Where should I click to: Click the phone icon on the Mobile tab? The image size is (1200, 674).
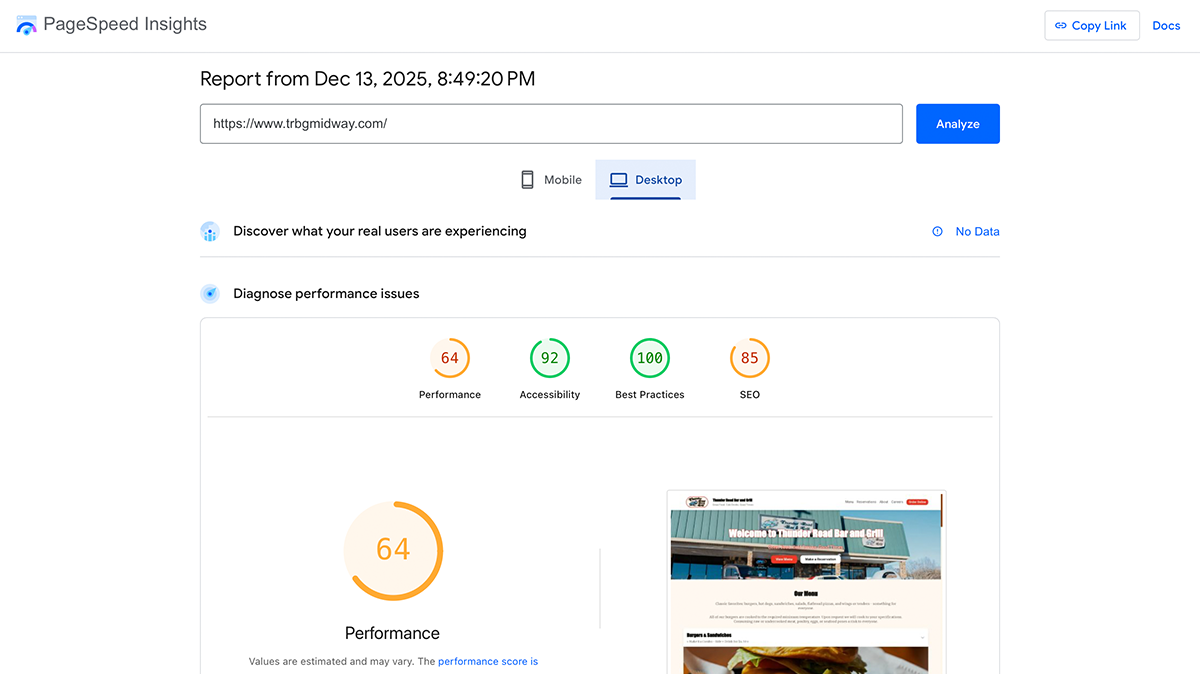pos(527,179)
